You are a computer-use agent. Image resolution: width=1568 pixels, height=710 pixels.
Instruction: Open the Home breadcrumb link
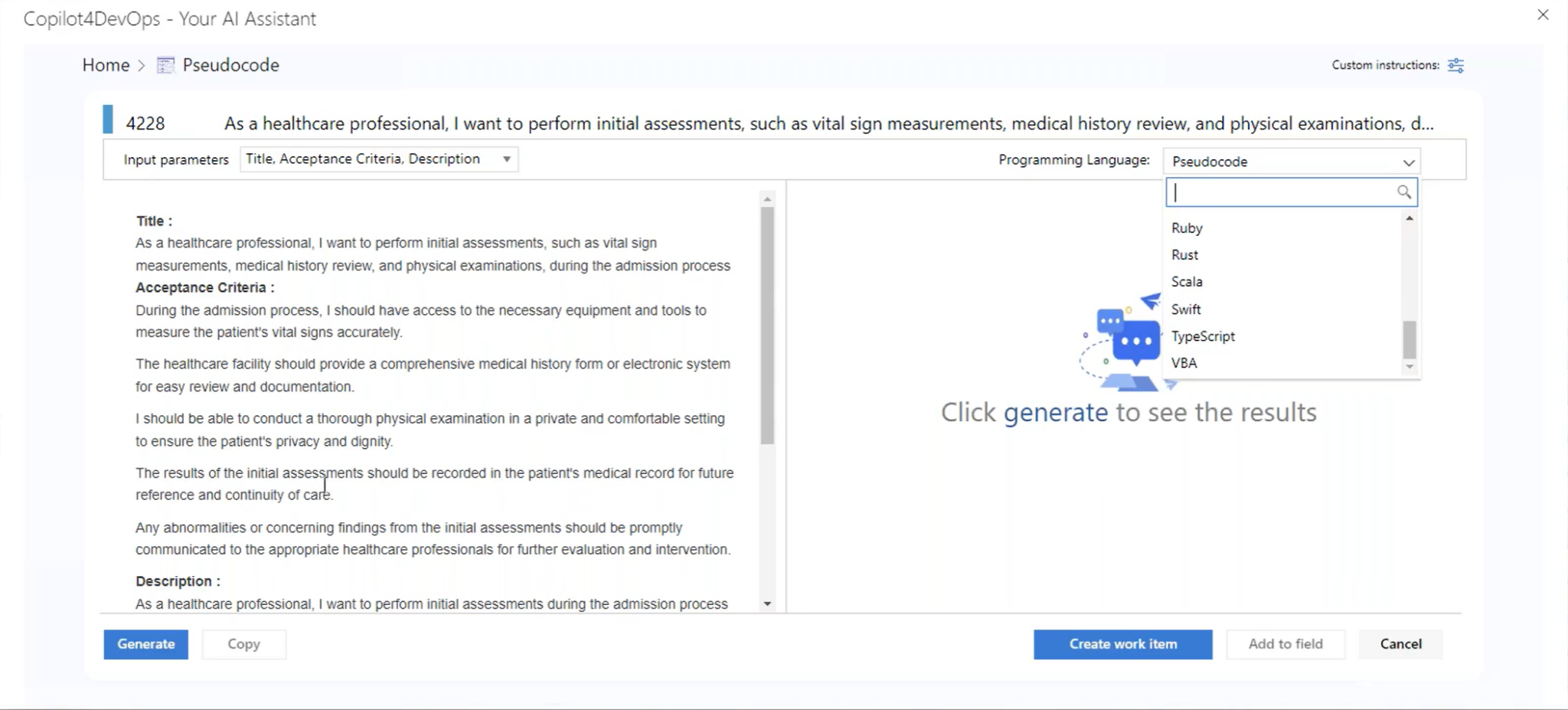coord(105,64)
